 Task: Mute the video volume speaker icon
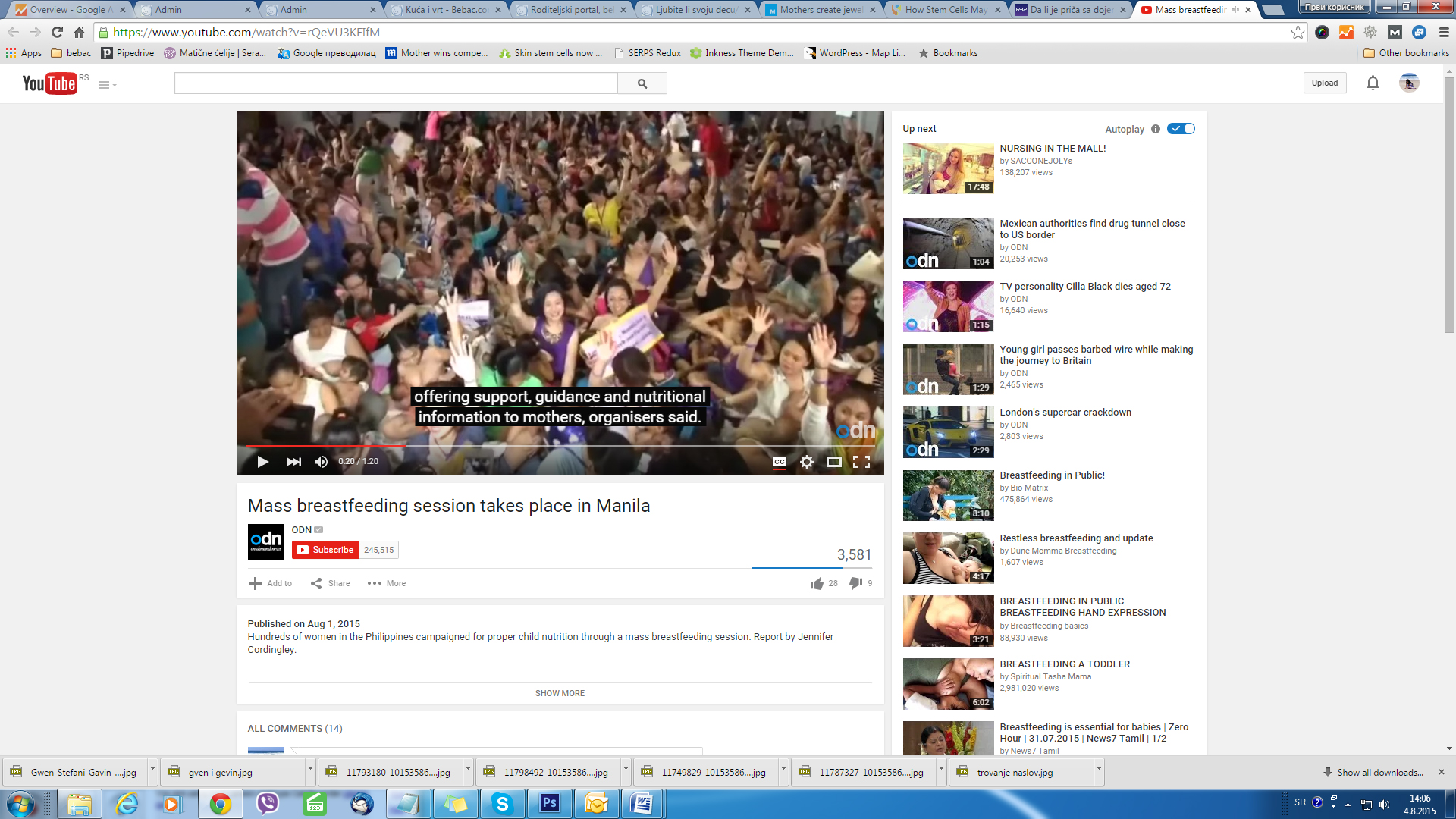click(x=322, y=462)
